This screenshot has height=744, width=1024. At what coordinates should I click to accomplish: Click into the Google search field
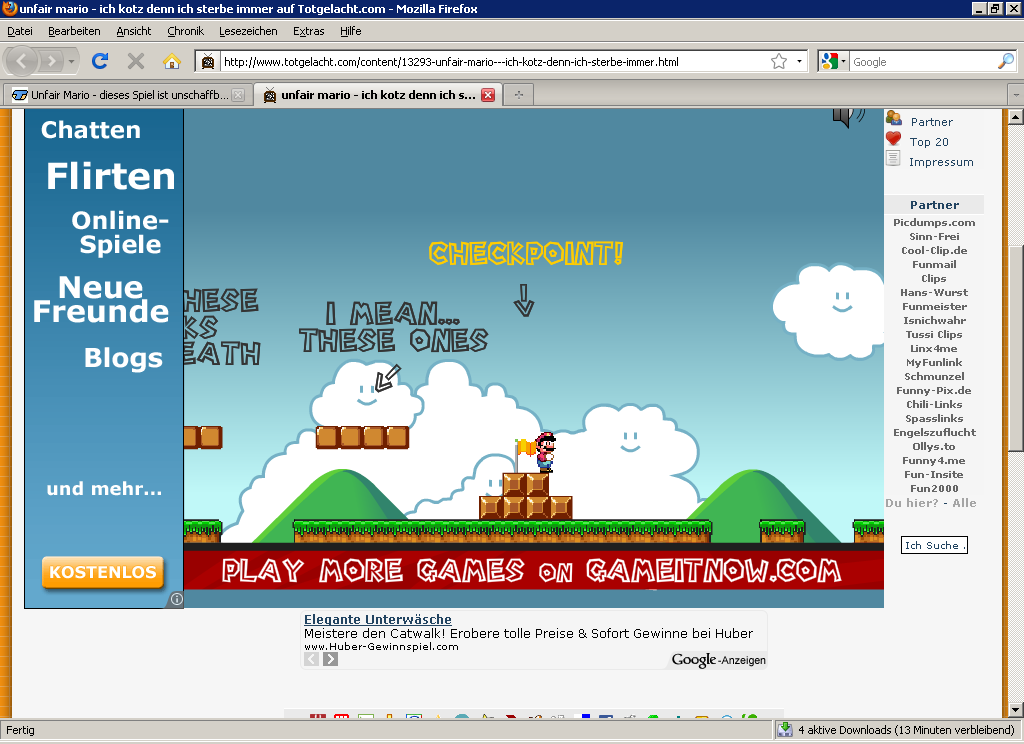923,61
